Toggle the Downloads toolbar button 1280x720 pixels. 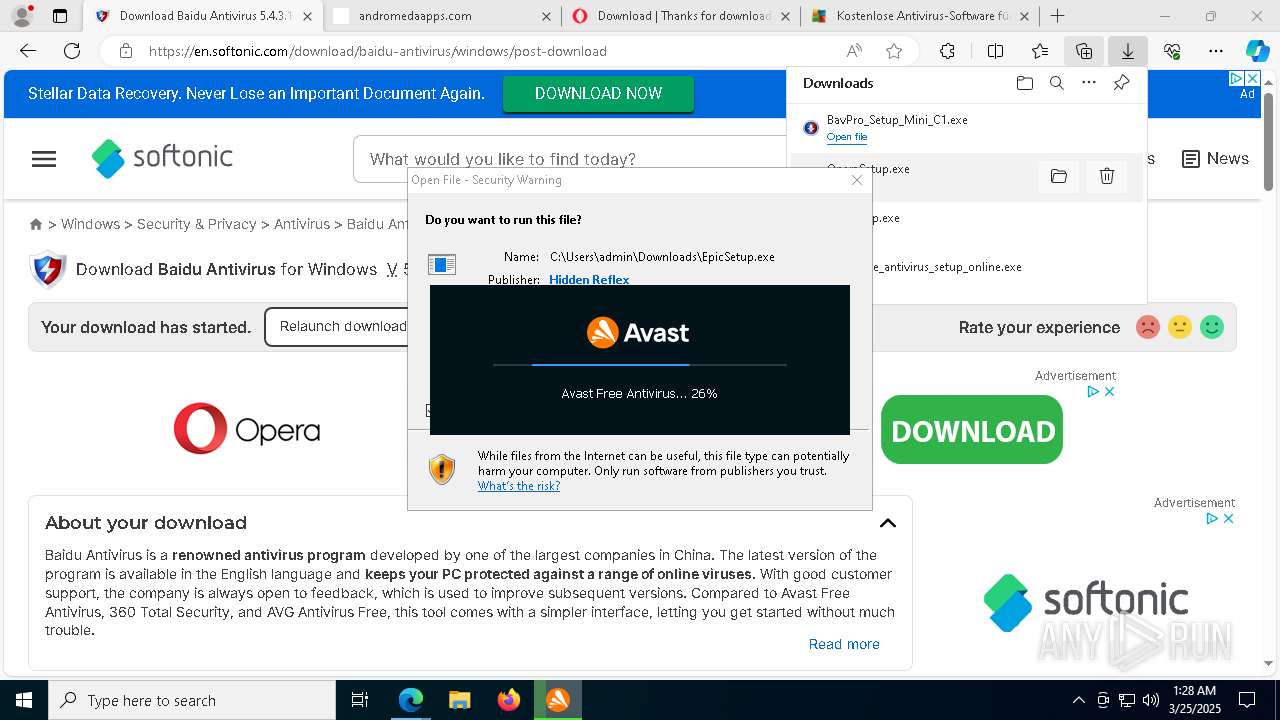(1127, 51)
